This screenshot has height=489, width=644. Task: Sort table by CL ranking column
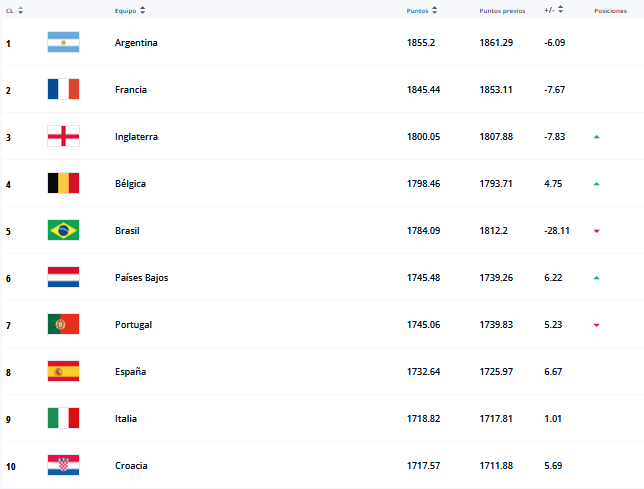tap(21, 10)
